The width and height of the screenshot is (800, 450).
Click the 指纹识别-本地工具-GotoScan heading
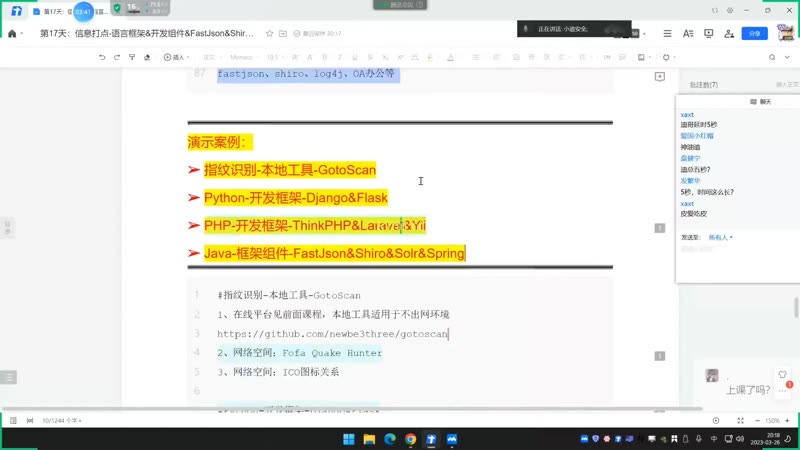tap(290, 170)
